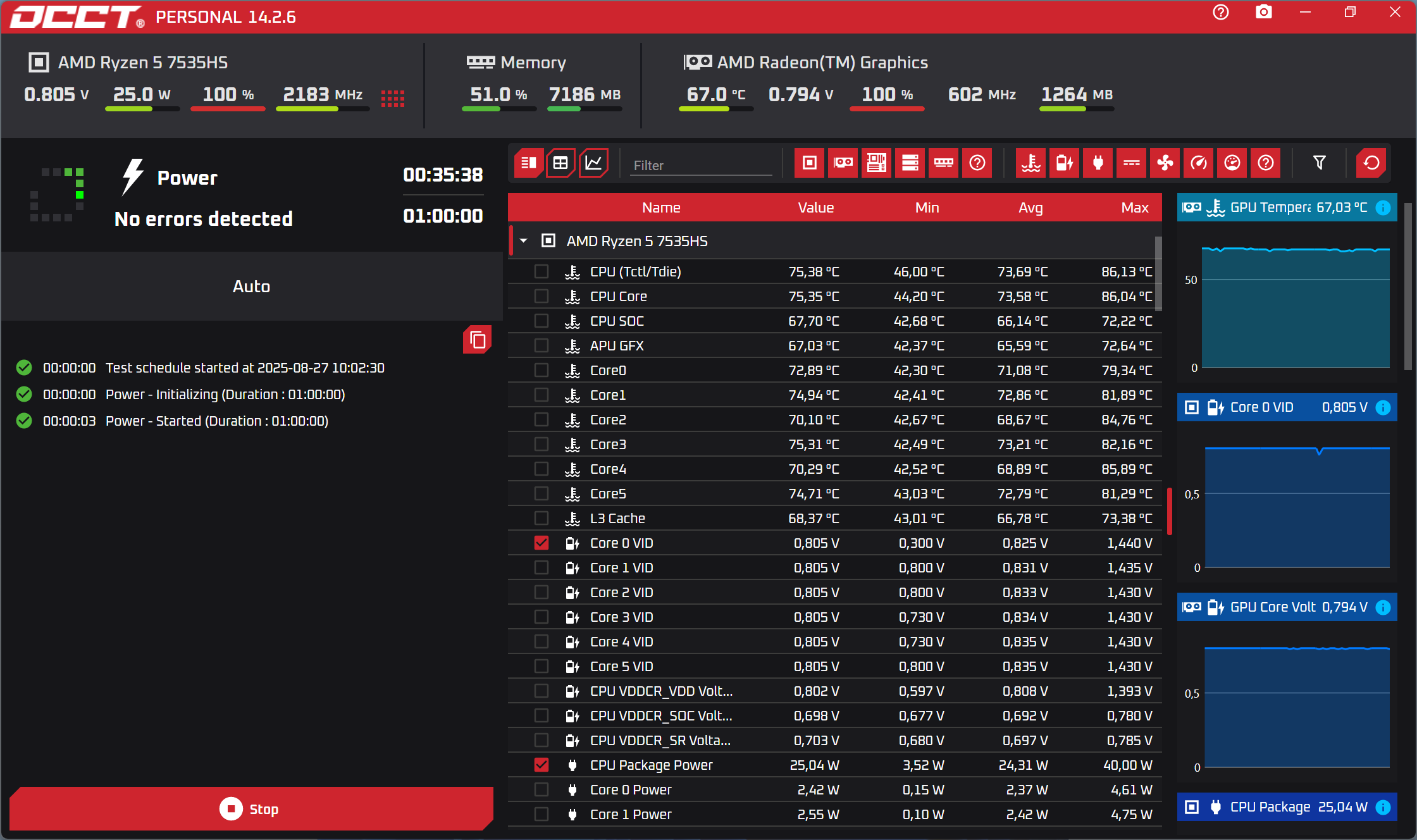The height and width of the screenshot is (840, 1417).
Task: Stop the running Power test
Action: pyautogui.click(x=251, y=808)
